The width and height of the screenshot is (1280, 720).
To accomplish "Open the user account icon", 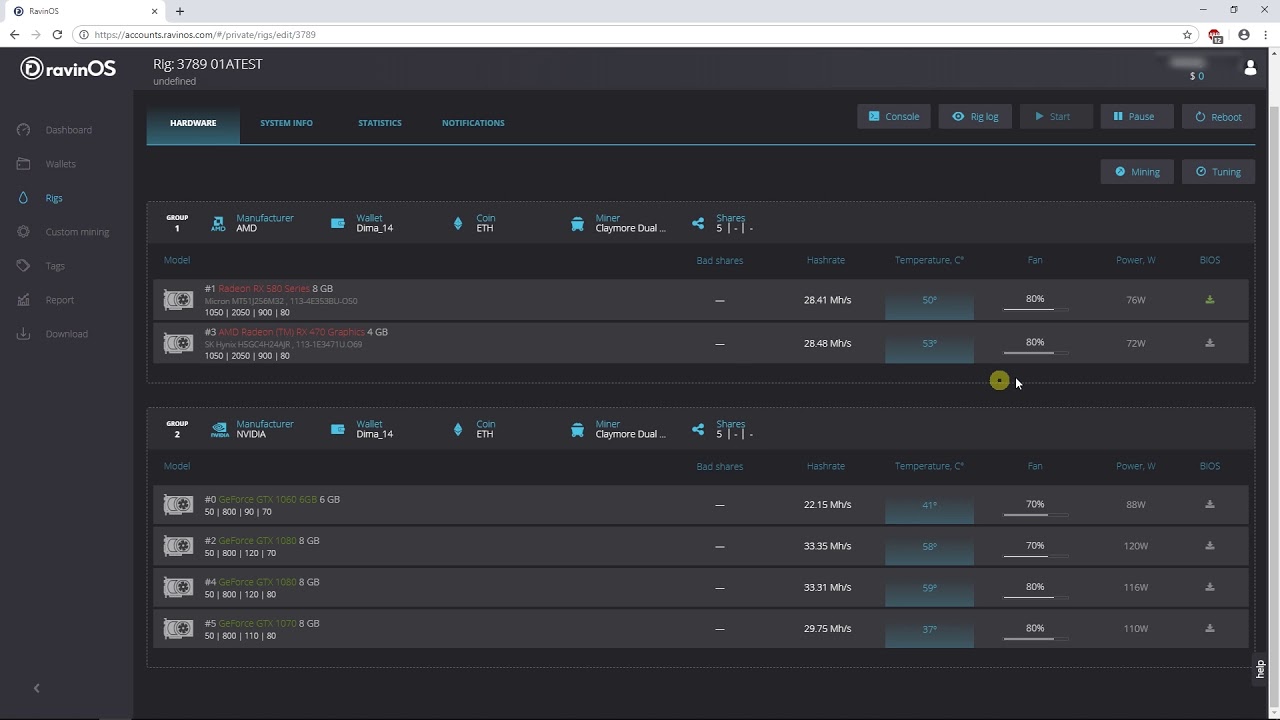I will [1250, 68].
